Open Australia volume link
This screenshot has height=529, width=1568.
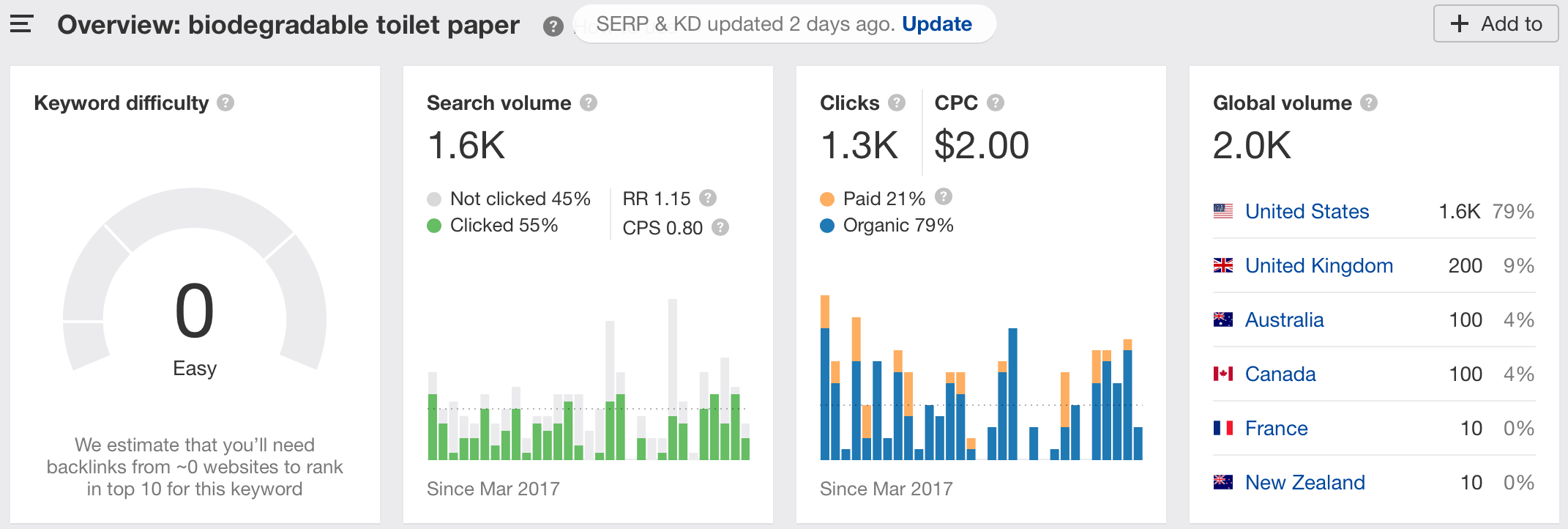coord(1284,320)
